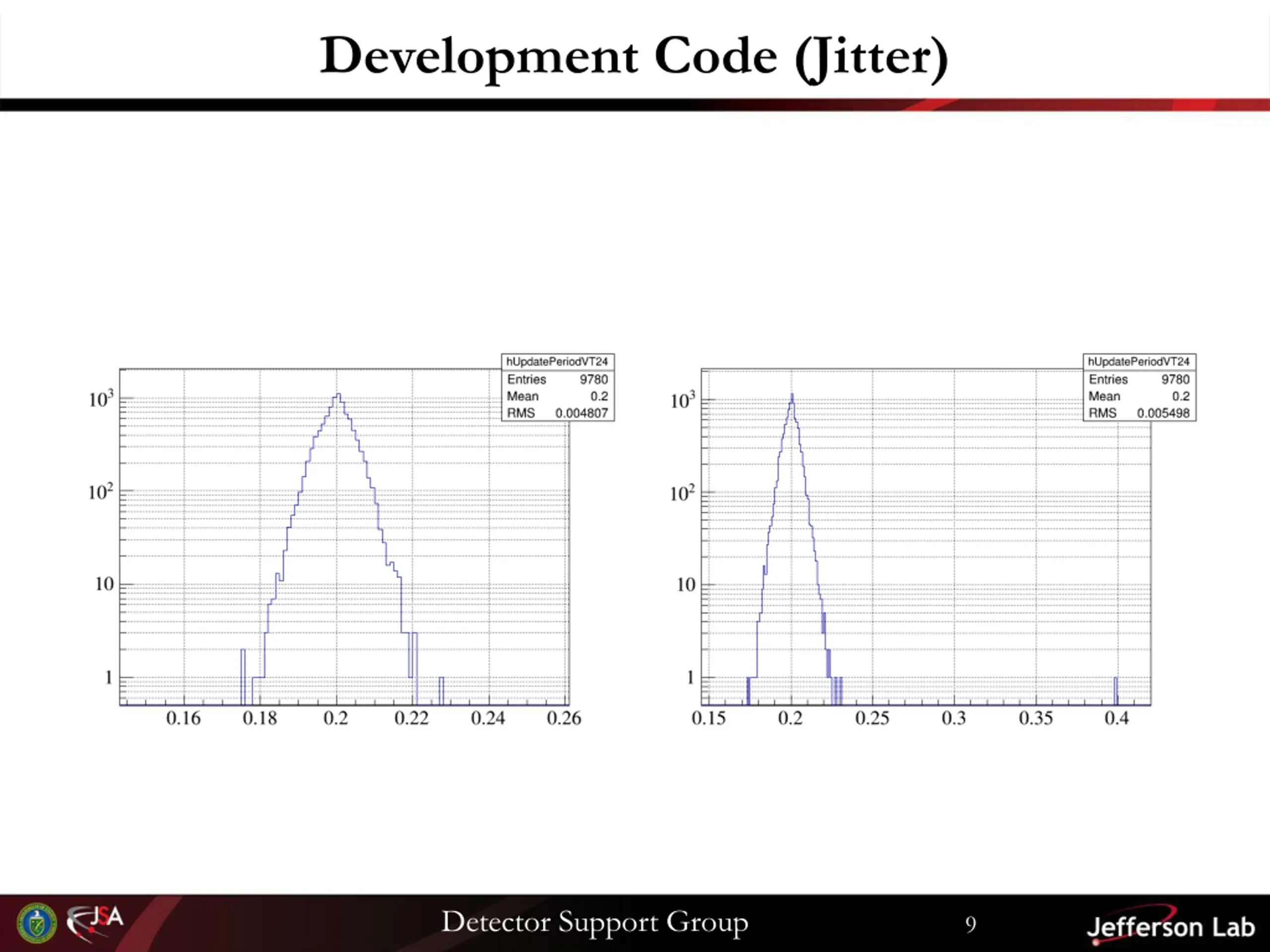The width and height of the screenshot is (1270, 952).
Task: Click the Department of Energy seal logo
Action: click(x=37, y=923)
